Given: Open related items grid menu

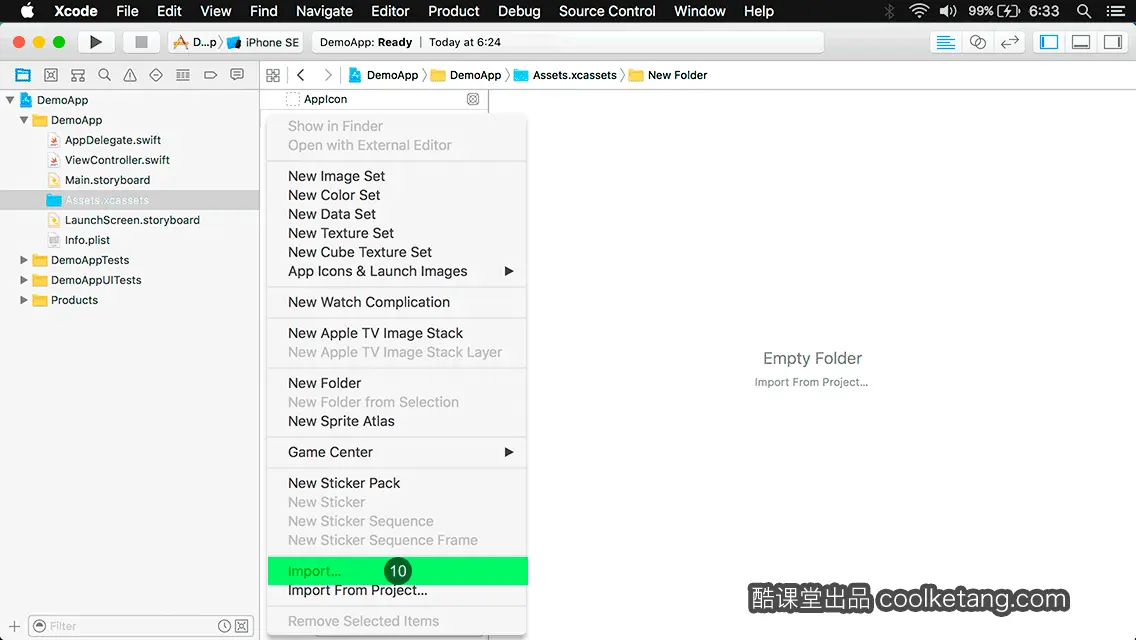Looking at the screenshot, I should 273,75.
